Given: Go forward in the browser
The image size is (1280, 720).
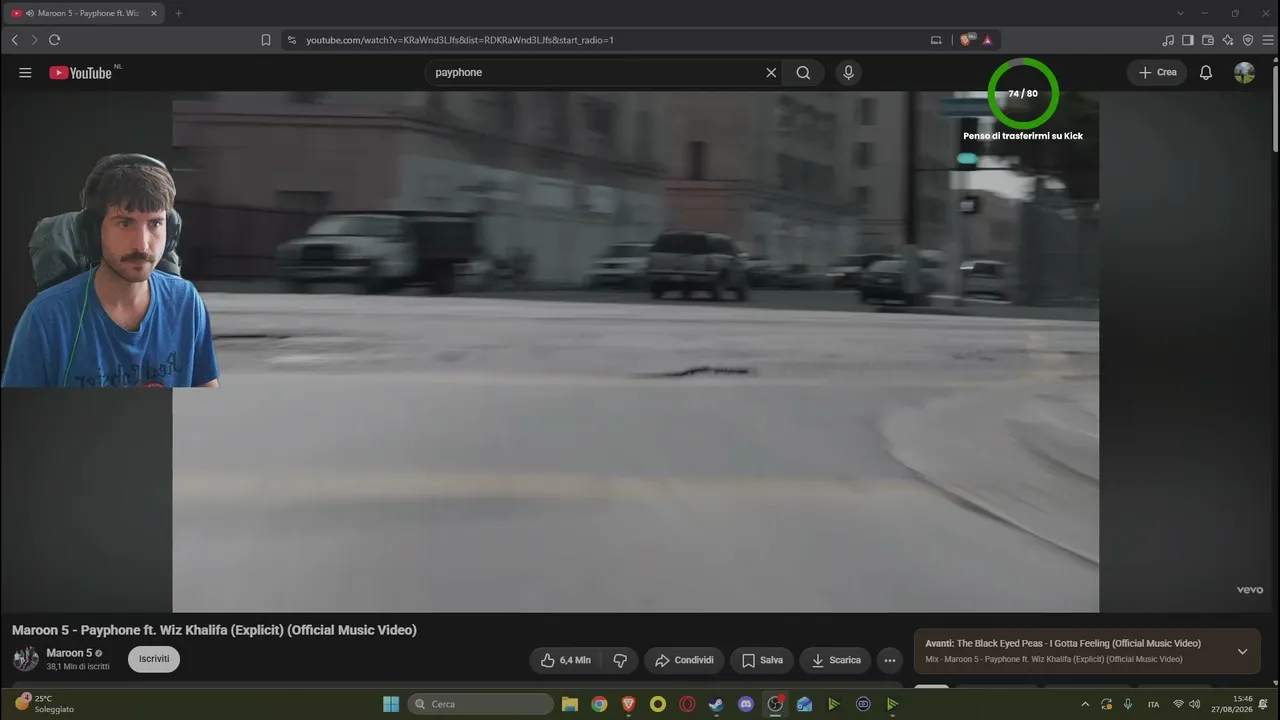Looking at the screenshot, I should tap(34, 40).
